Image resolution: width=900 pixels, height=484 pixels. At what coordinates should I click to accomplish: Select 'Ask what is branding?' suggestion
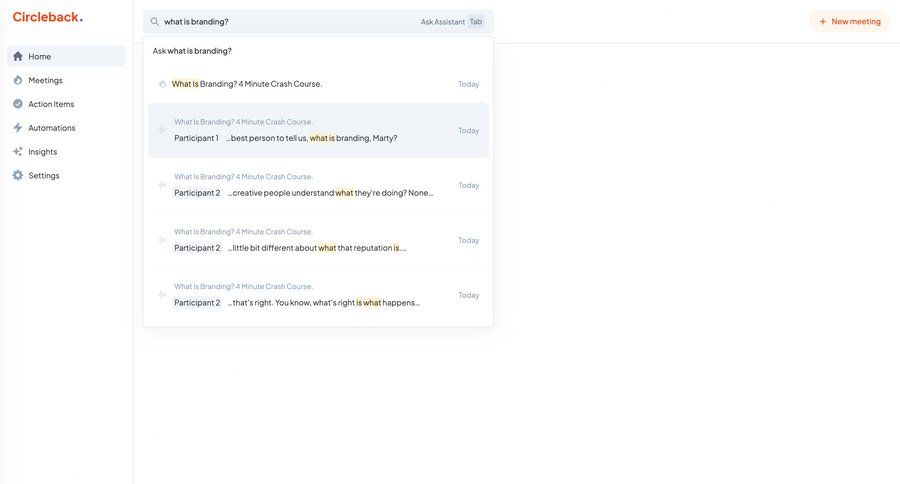[x=192, y=51]
